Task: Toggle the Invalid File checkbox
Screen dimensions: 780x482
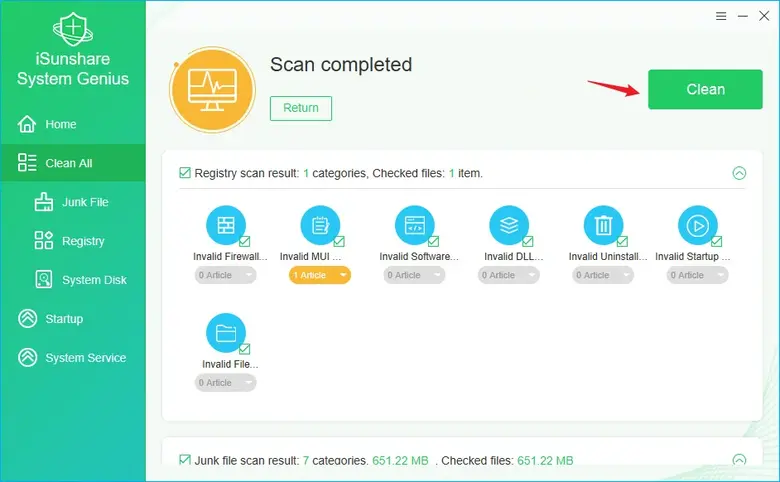Action: [x=245, y=349]
